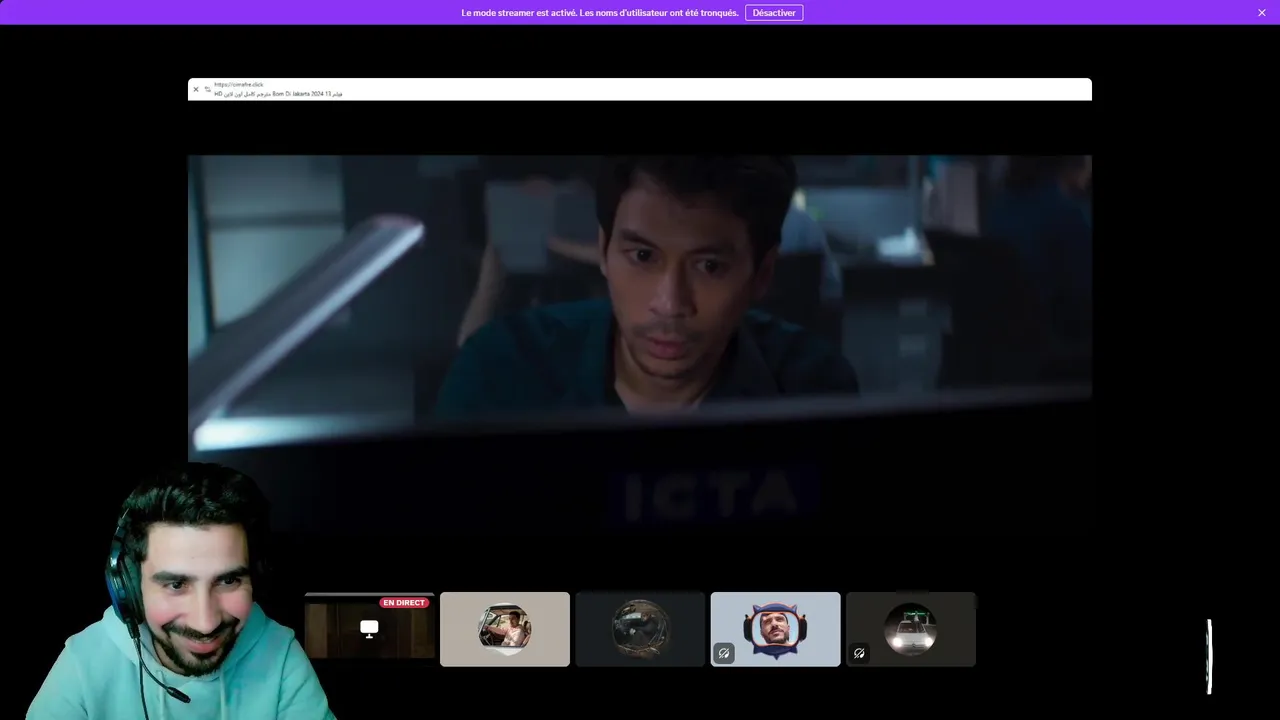Image resolution: width=1280 pixels, height=720 pixels.
Task: Click the white vertical bar at the bottom right
Action: coord(1209,656)
